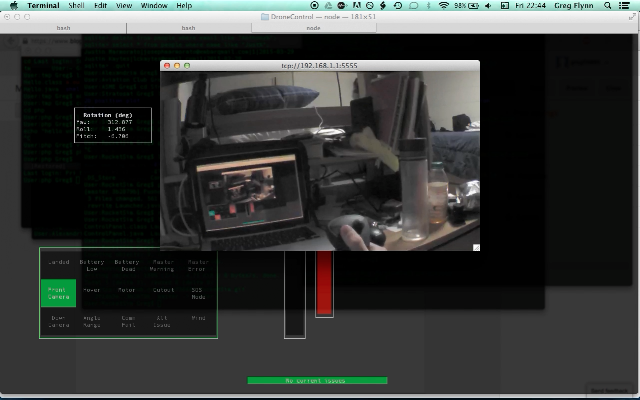Screen dimensions: 640x400
Task: Toggle the Down Camera indicator
Action: [58, 321]
